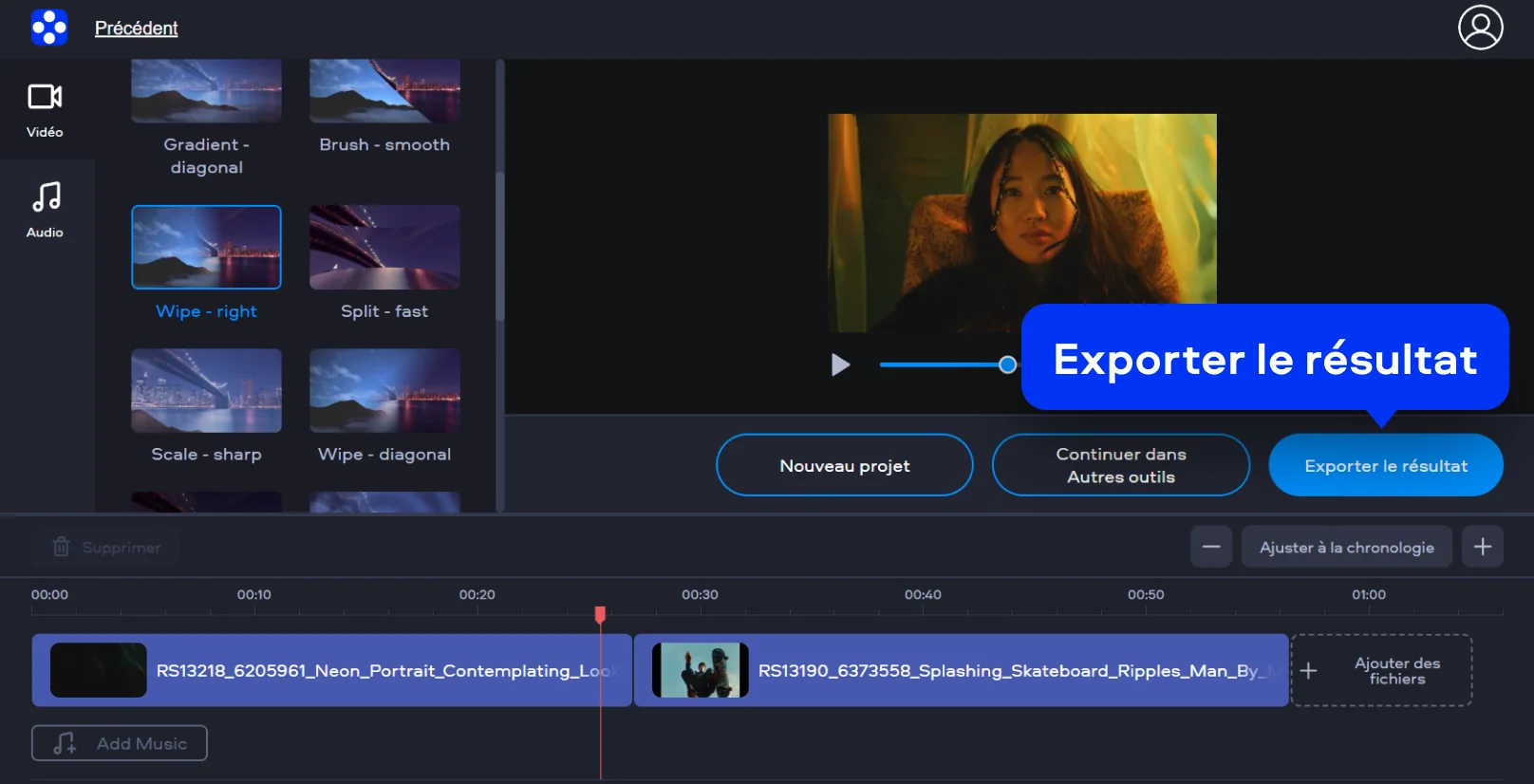
Task: Choose the Wipe - diagonal transition thumbnail
Action: coord(384,391)
